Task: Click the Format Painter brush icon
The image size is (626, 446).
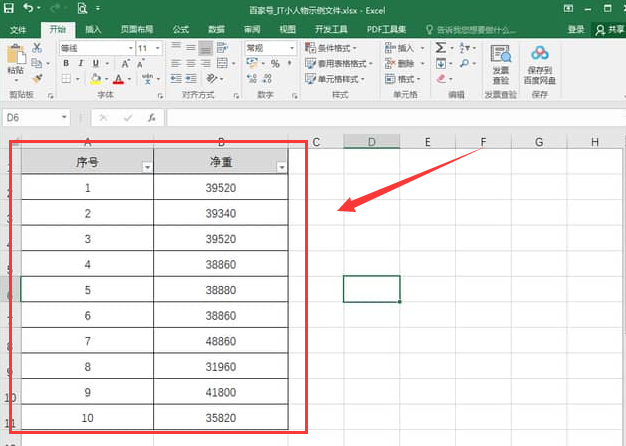Action: tap(38, 78)
